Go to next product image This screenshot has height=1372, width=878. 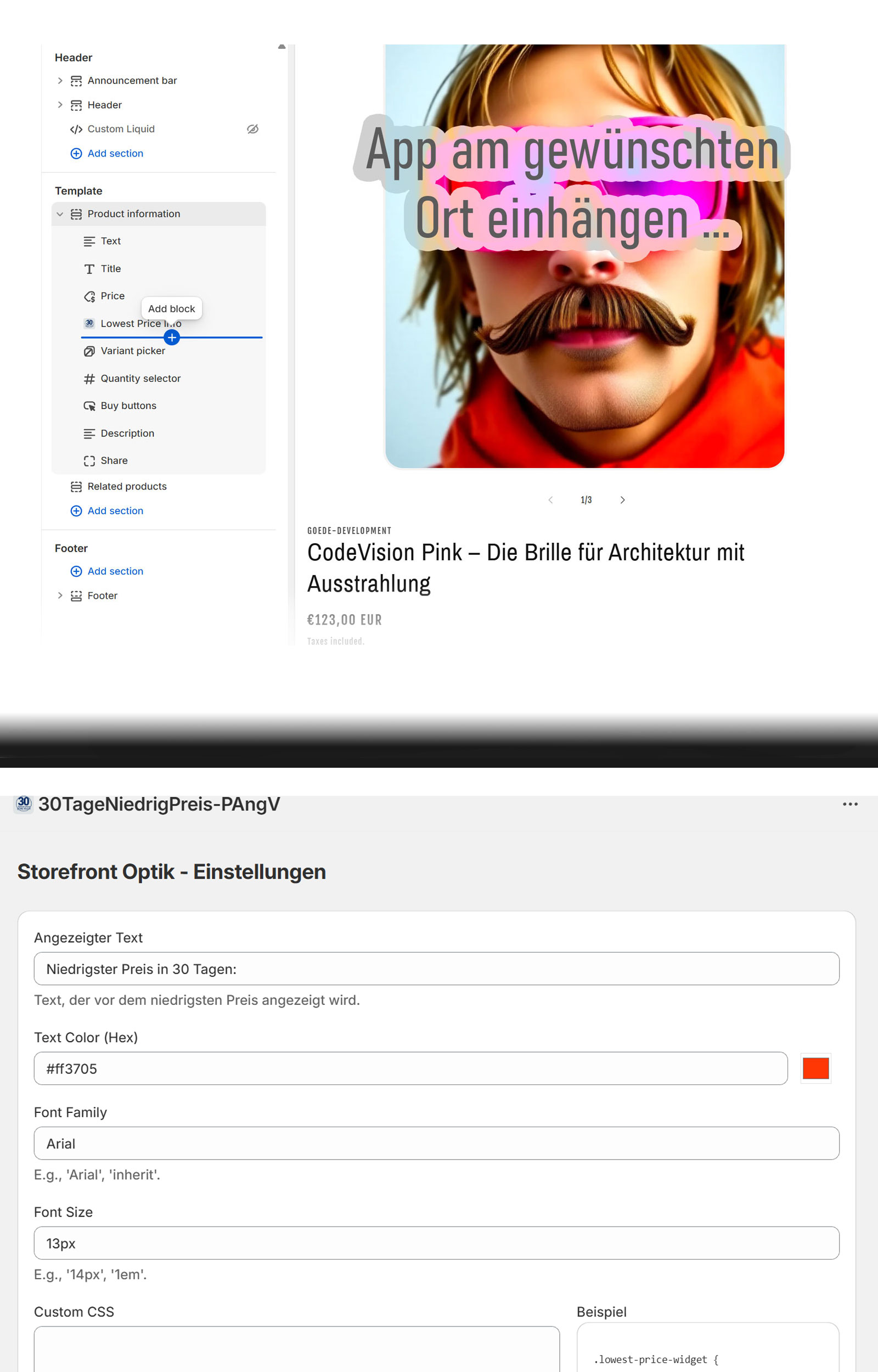622,500
